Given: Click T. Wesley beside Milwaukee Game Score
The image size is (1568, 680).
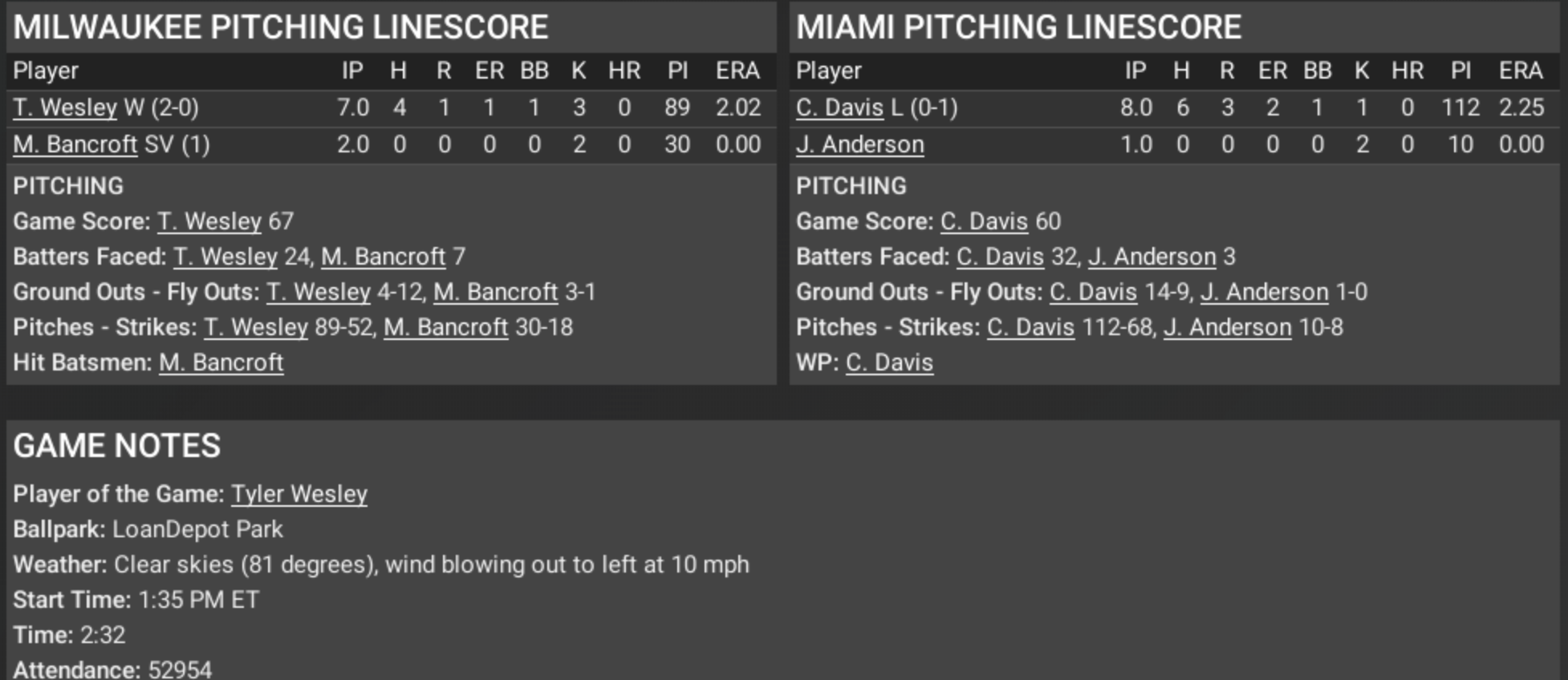Looking at the screenshot, I should (209, 221).
